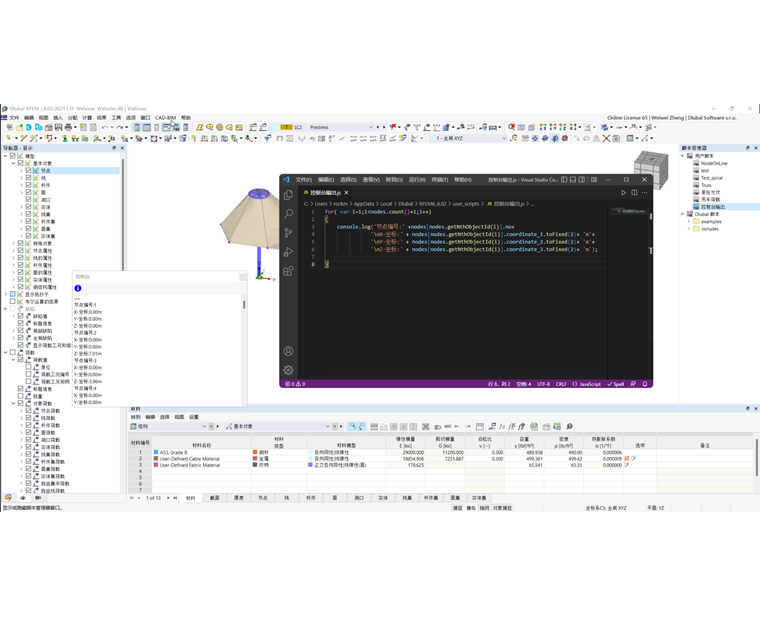Toggle the 模型 root checkbox
This screenshot has width=760, height=617.
13,156
